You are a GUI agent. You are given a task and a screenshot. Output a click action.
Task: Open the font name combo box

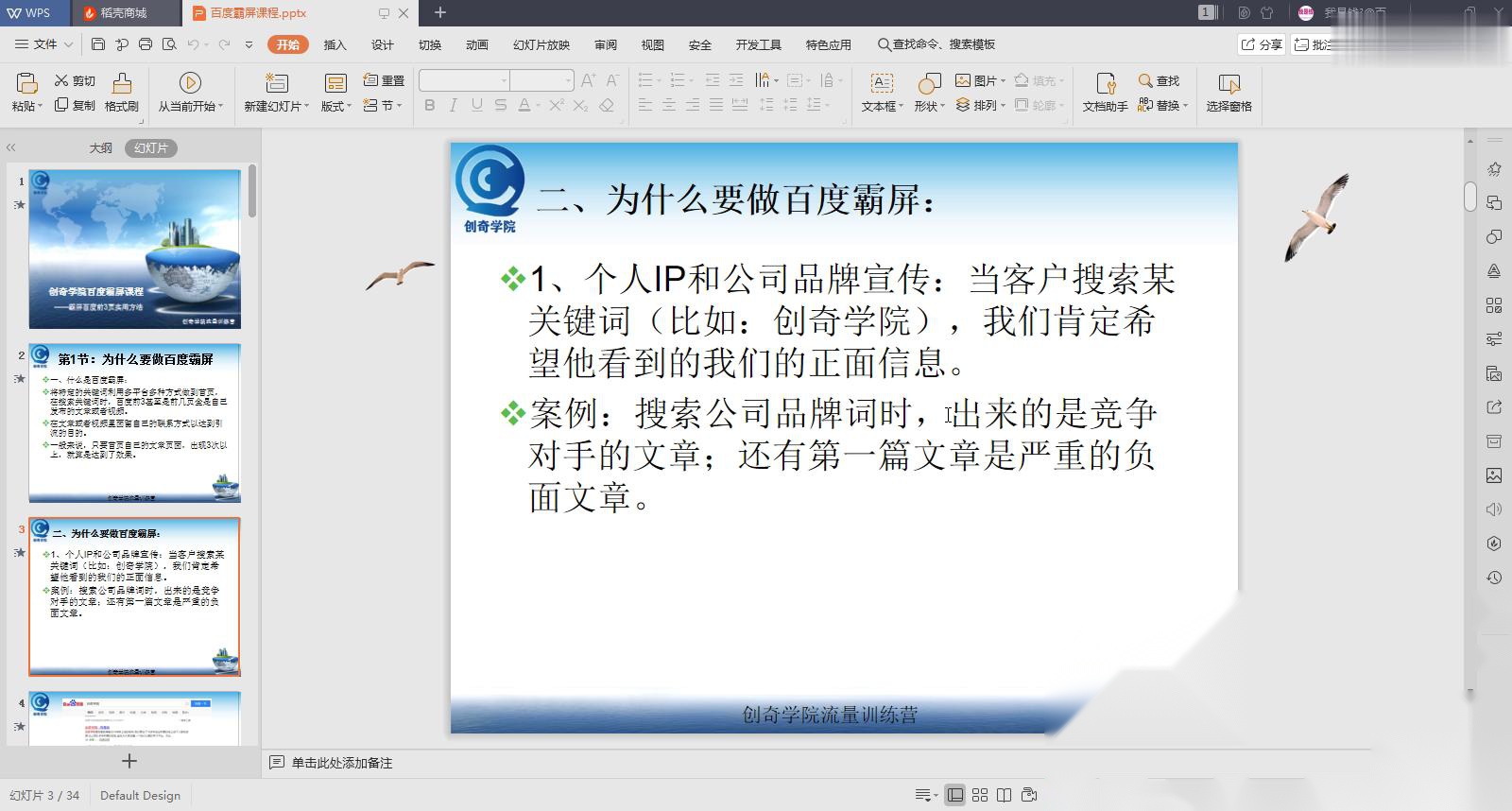click(x=464, y=80)
